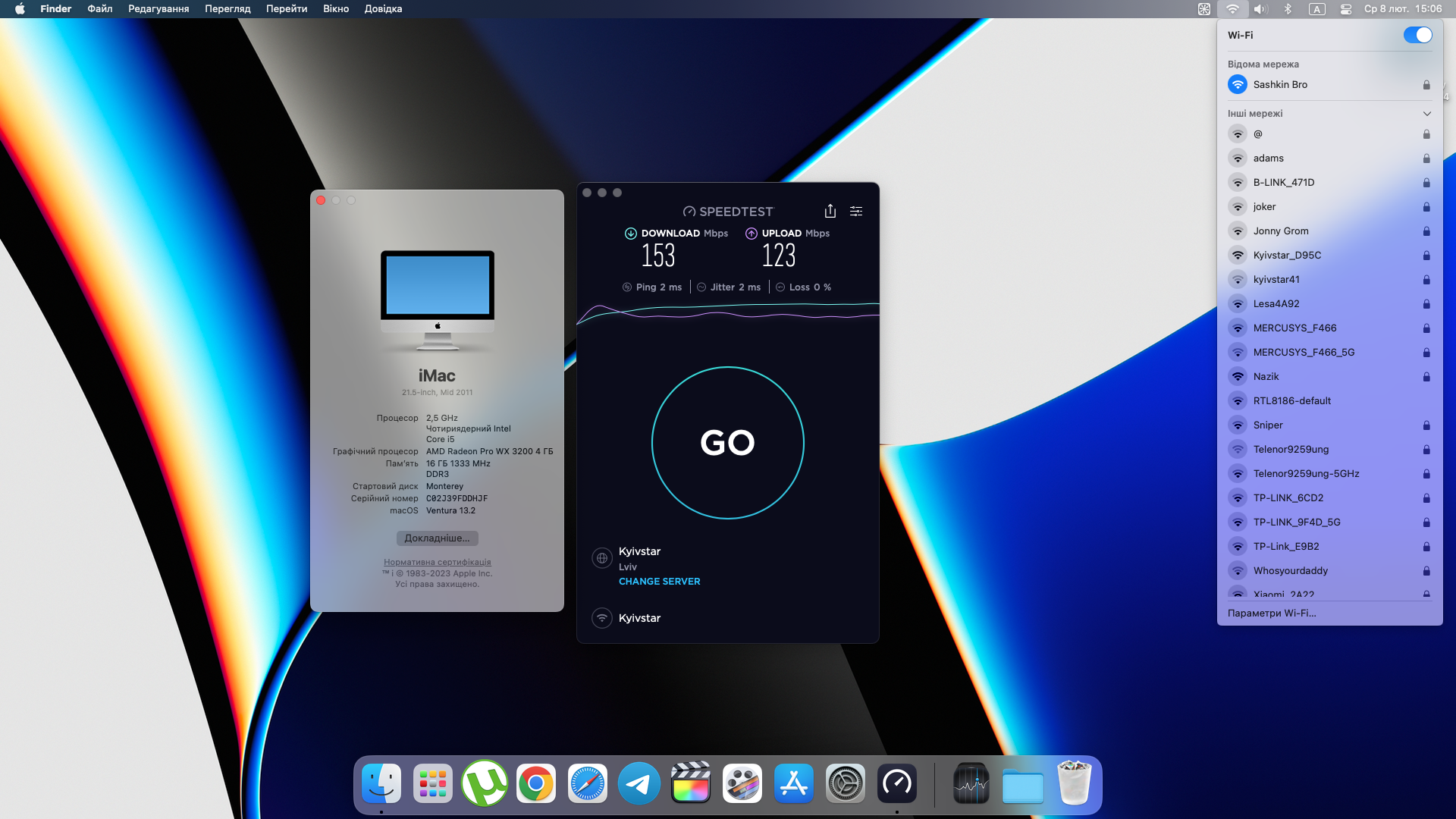Viewport: 1456px width, 819px height.
Task: Click the Speedtest share icon
Action: click(x=830, y=211)
